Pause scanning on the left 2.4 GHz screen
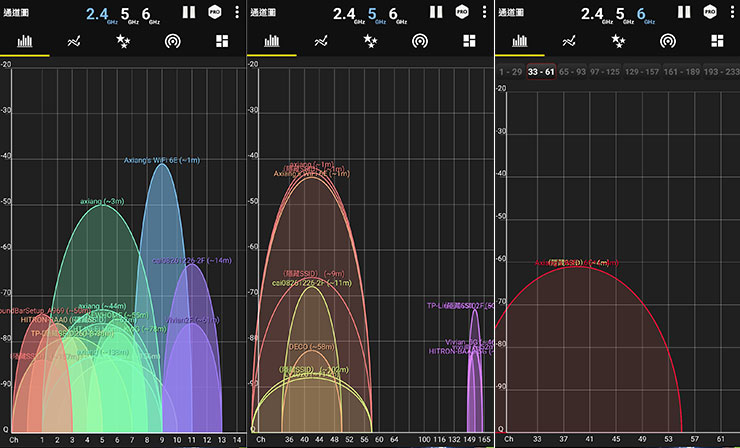This screenshot has width=740, height=448. pos(188,12)
